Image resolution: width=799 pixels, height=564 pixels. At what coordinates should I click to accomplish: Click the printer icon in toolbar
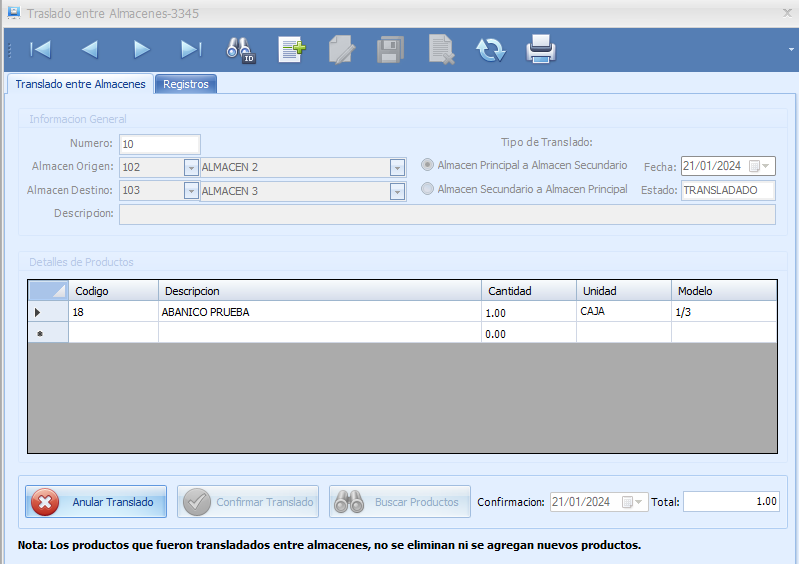coord(541,49)
